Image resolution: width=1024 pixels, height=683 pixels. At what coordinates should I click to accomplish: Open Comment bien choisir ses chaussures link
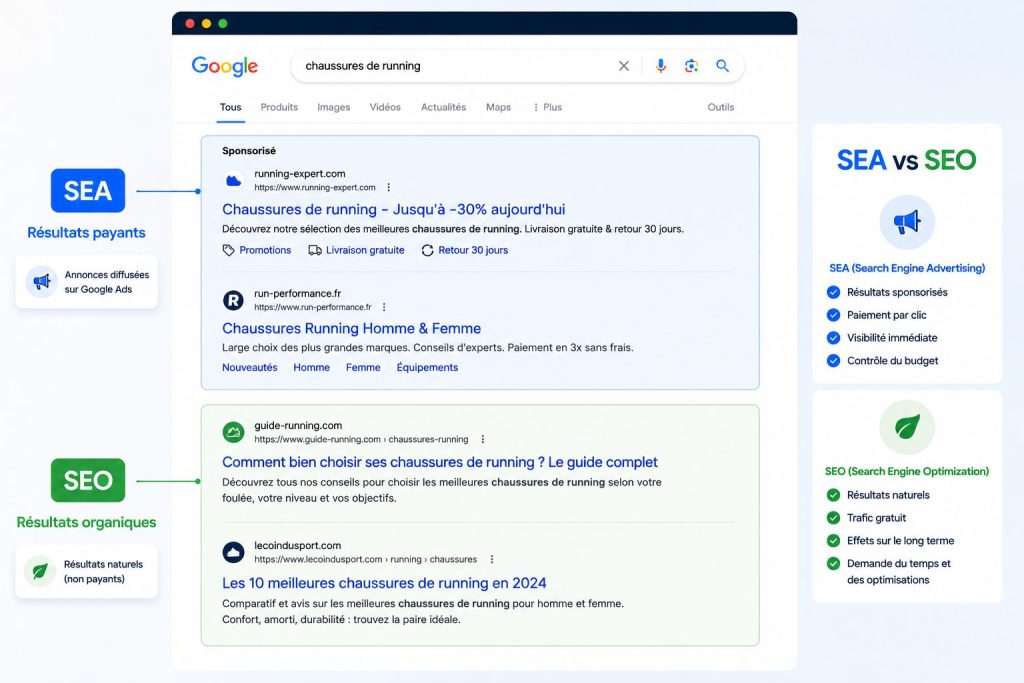click(440, 462)
